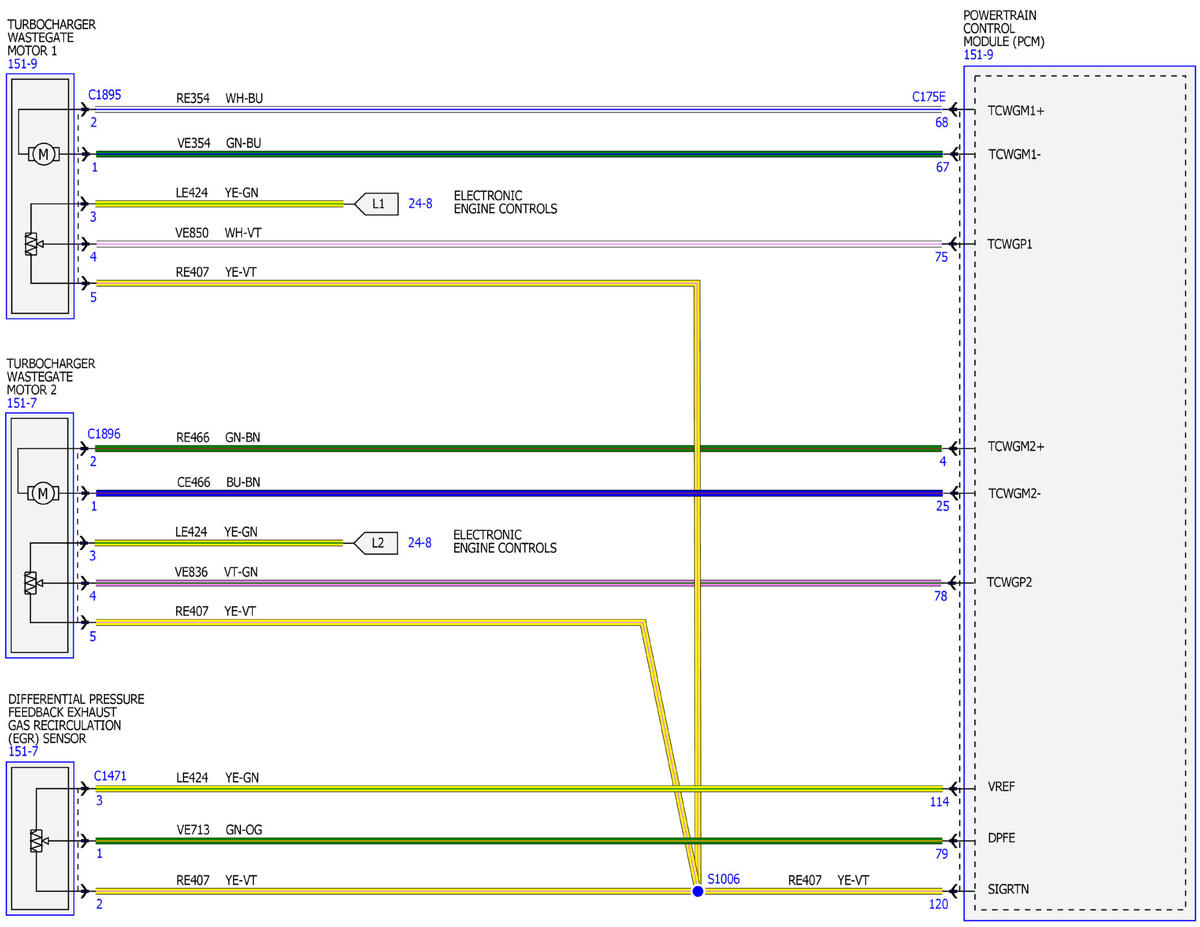The width and height of the screenshot is (1200, 927).
Task: Follow the C175E connector link
Action: (928, 97)
